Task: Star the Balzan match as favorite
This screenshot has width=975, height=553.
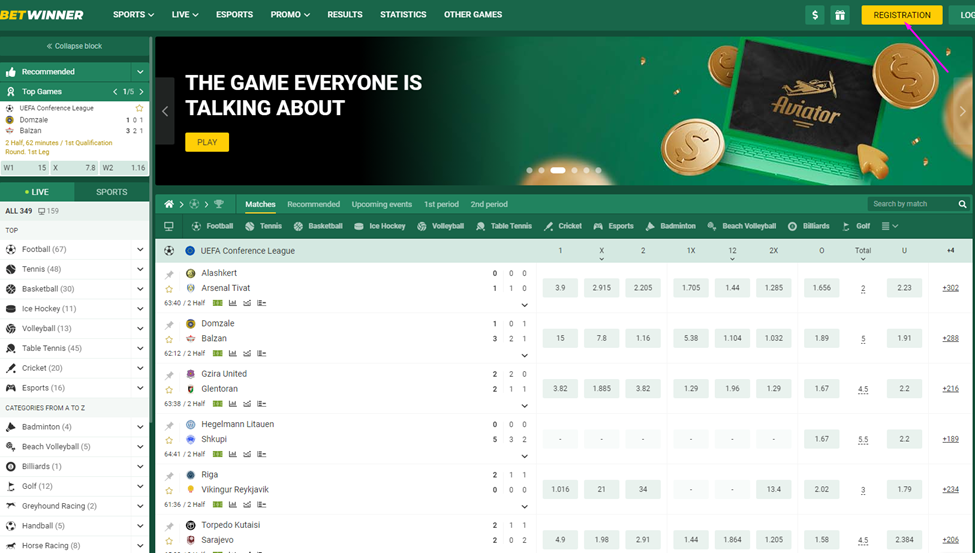Action: pyautogui.click(x=169, y=340)
